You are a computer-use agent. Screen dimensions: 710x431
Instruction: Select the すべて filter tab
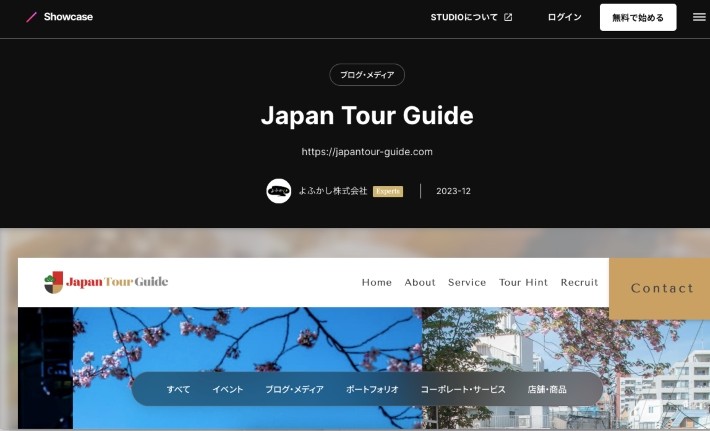(x=178, y=389)
